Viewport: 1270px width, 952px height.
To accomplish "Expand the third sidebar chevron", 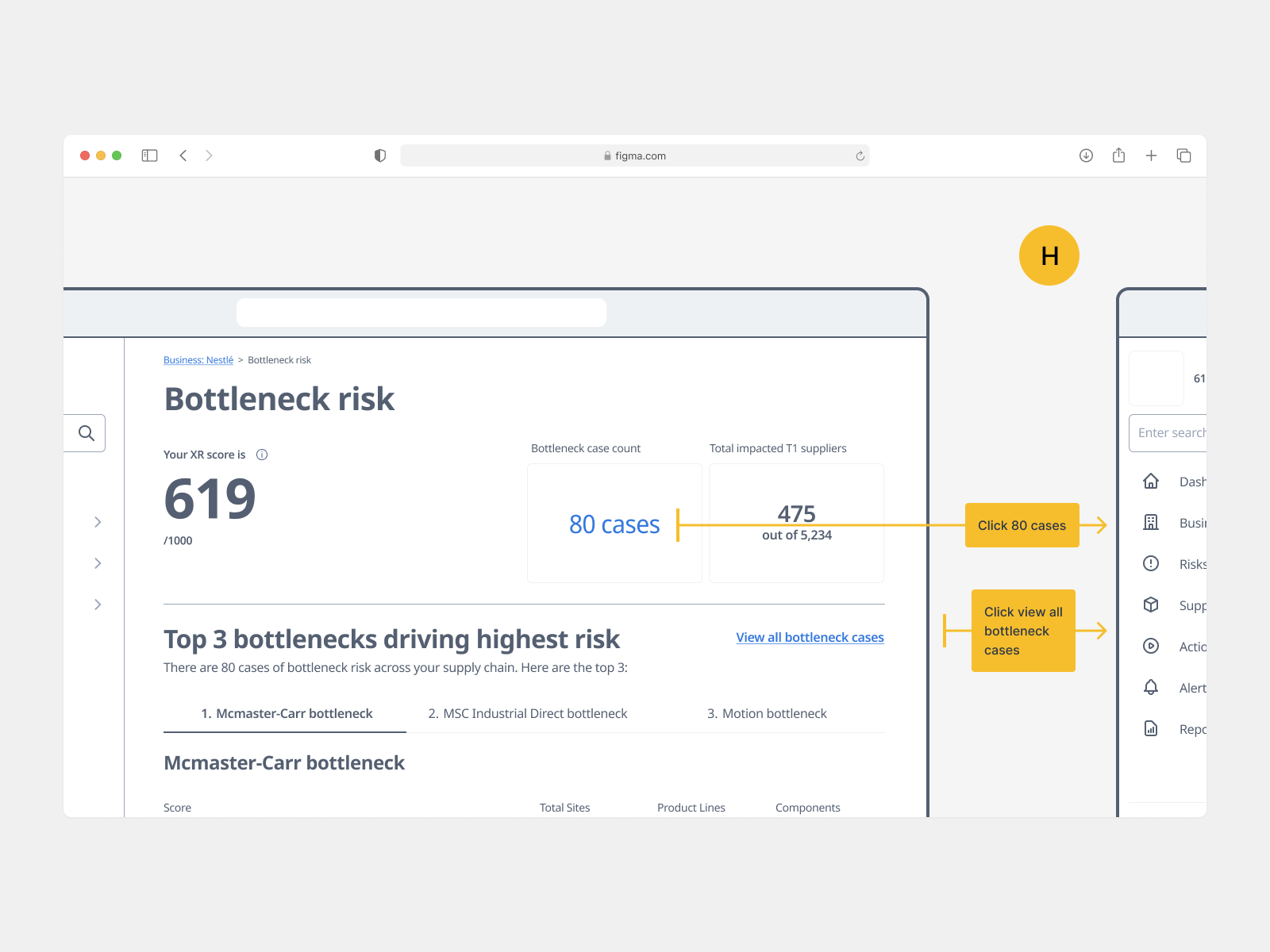I will [98, 605].
